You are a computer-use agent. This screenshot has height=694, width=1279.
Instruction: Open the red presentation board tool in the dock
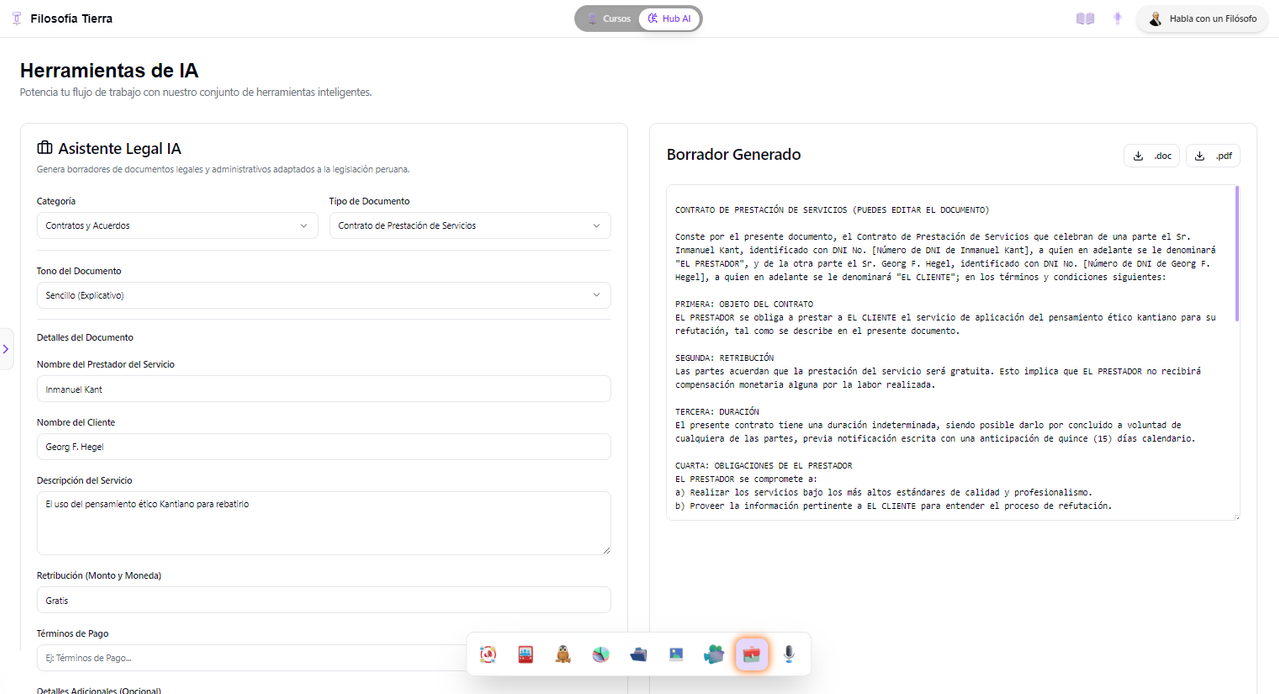click(x=525, y=654)
